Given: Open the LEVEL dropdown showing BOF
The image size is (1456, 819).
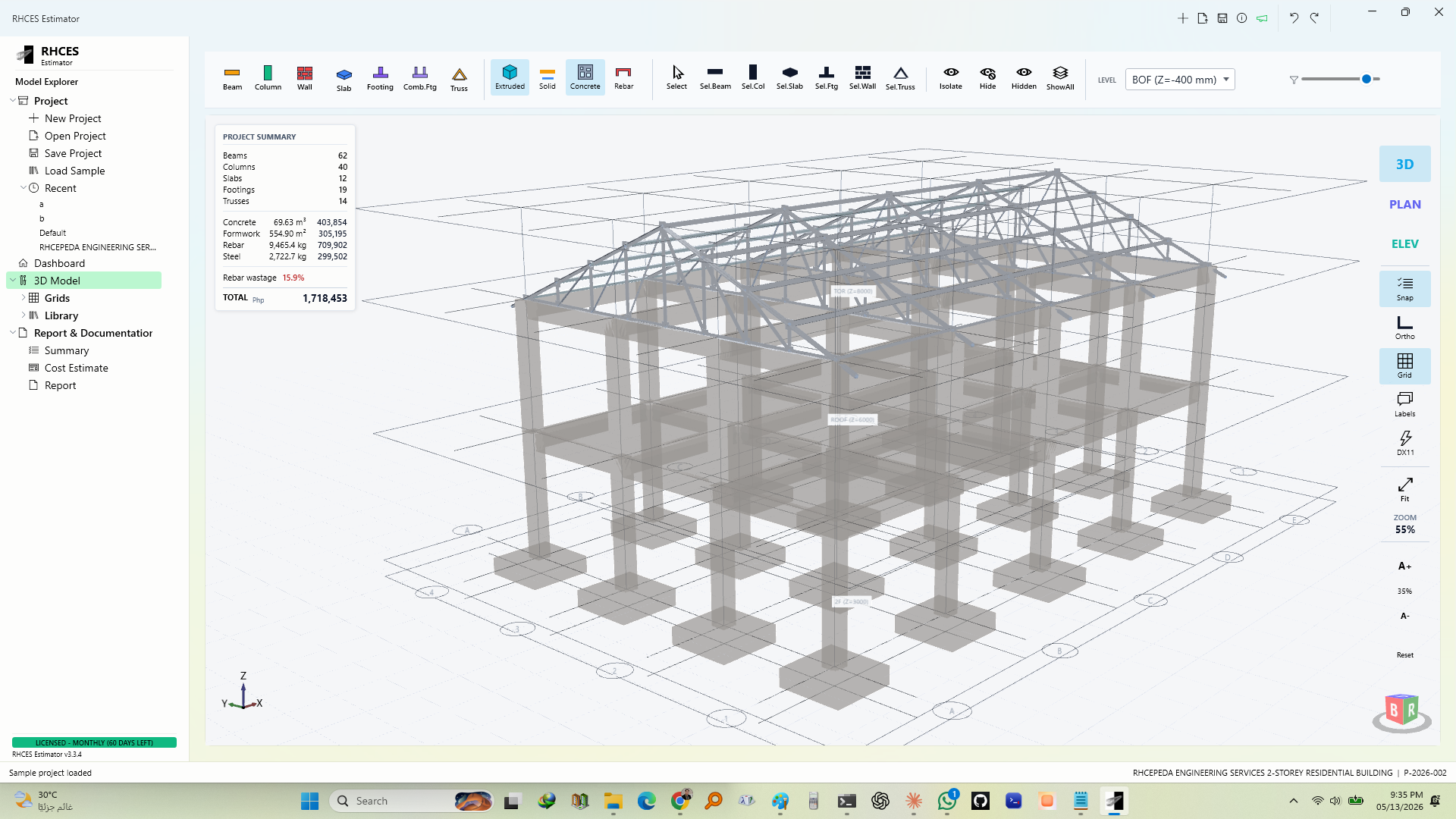Looking at the screenshot, I should click(x=1180, y=80).
